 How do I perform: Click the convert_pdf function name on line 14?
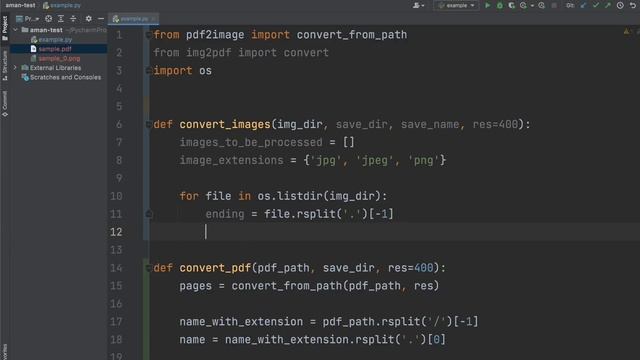215,268
